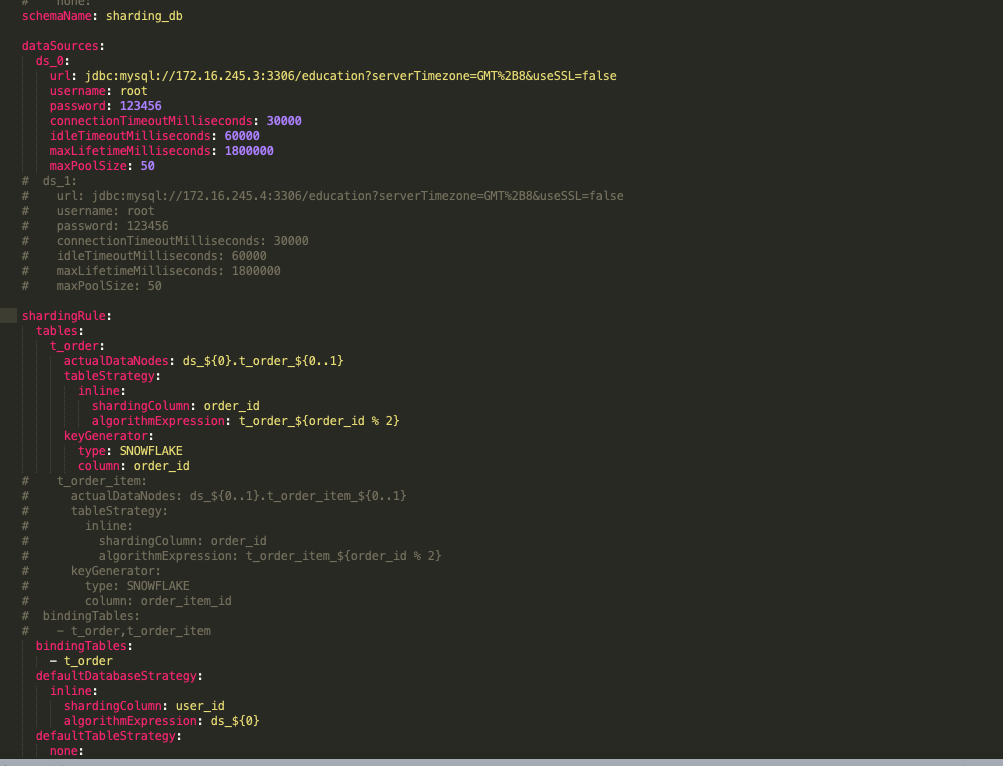The image size is (1003, 766).
Task: Click the commented column: order_item_id line
Action: (127, 602)
